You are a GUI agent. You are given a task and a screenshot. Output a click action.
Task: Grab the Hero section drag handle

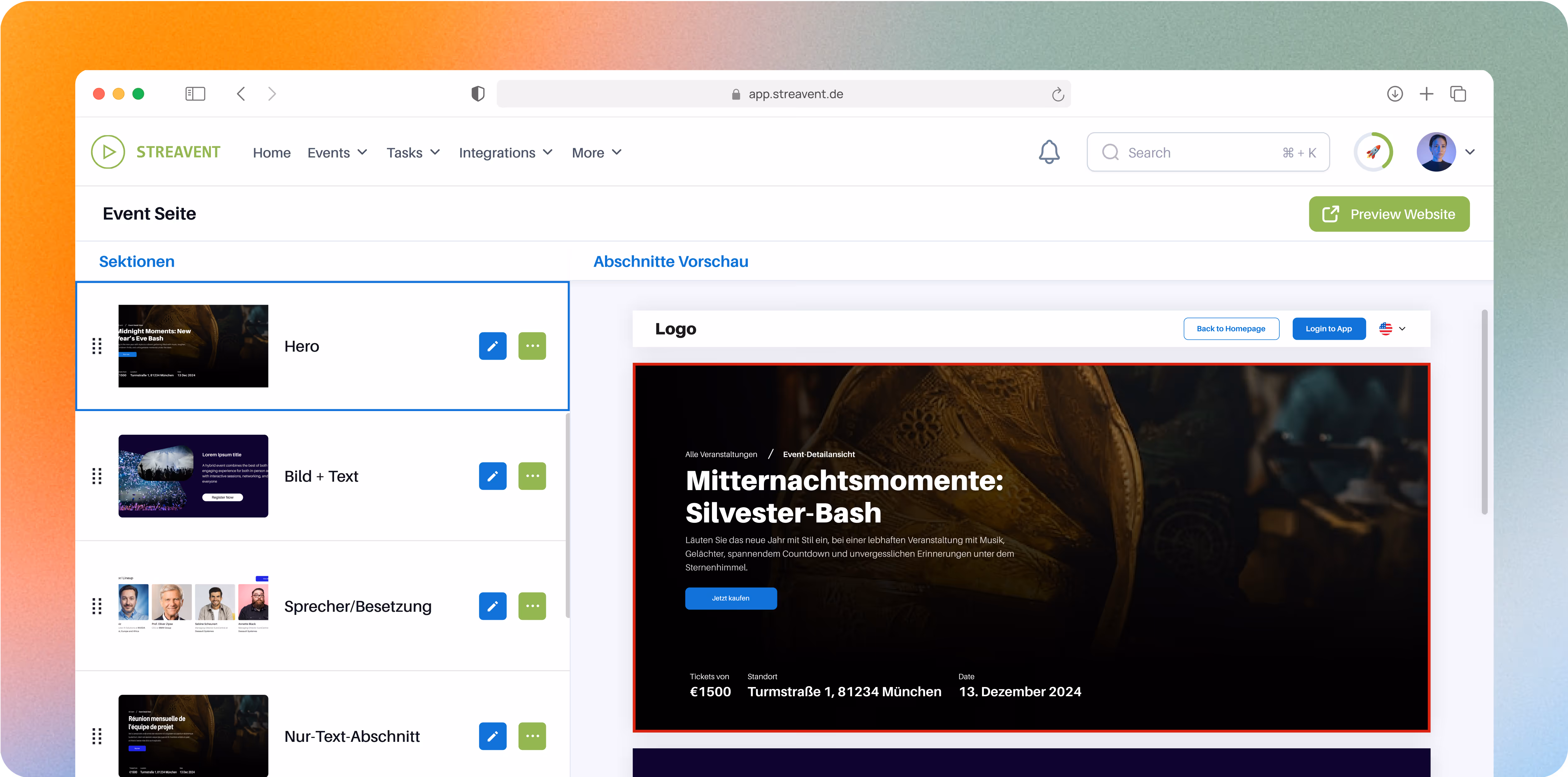pyautogui.click(x=97, y=346)
